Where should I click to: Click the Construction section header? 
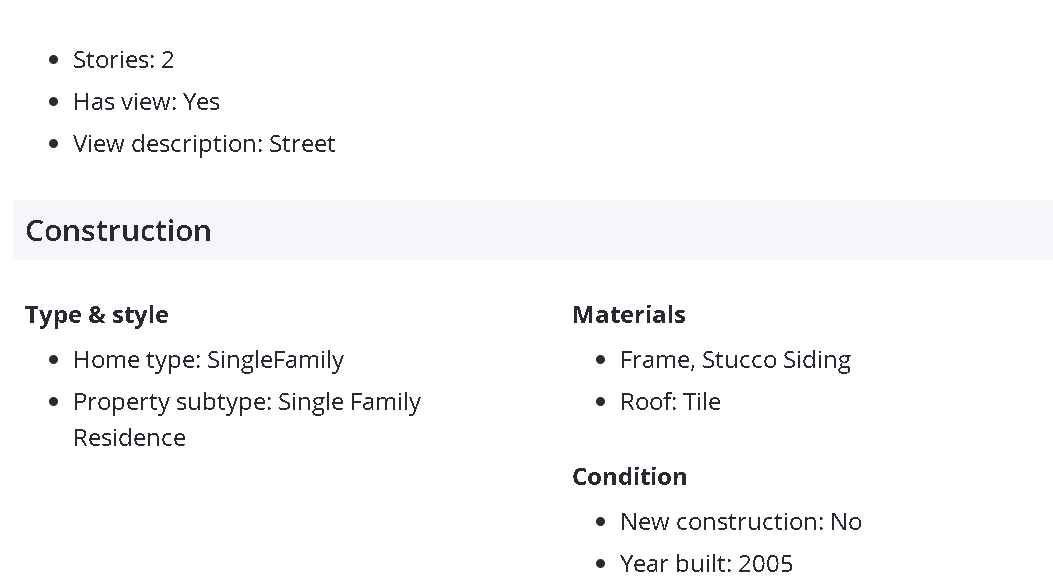pos(118,231)
